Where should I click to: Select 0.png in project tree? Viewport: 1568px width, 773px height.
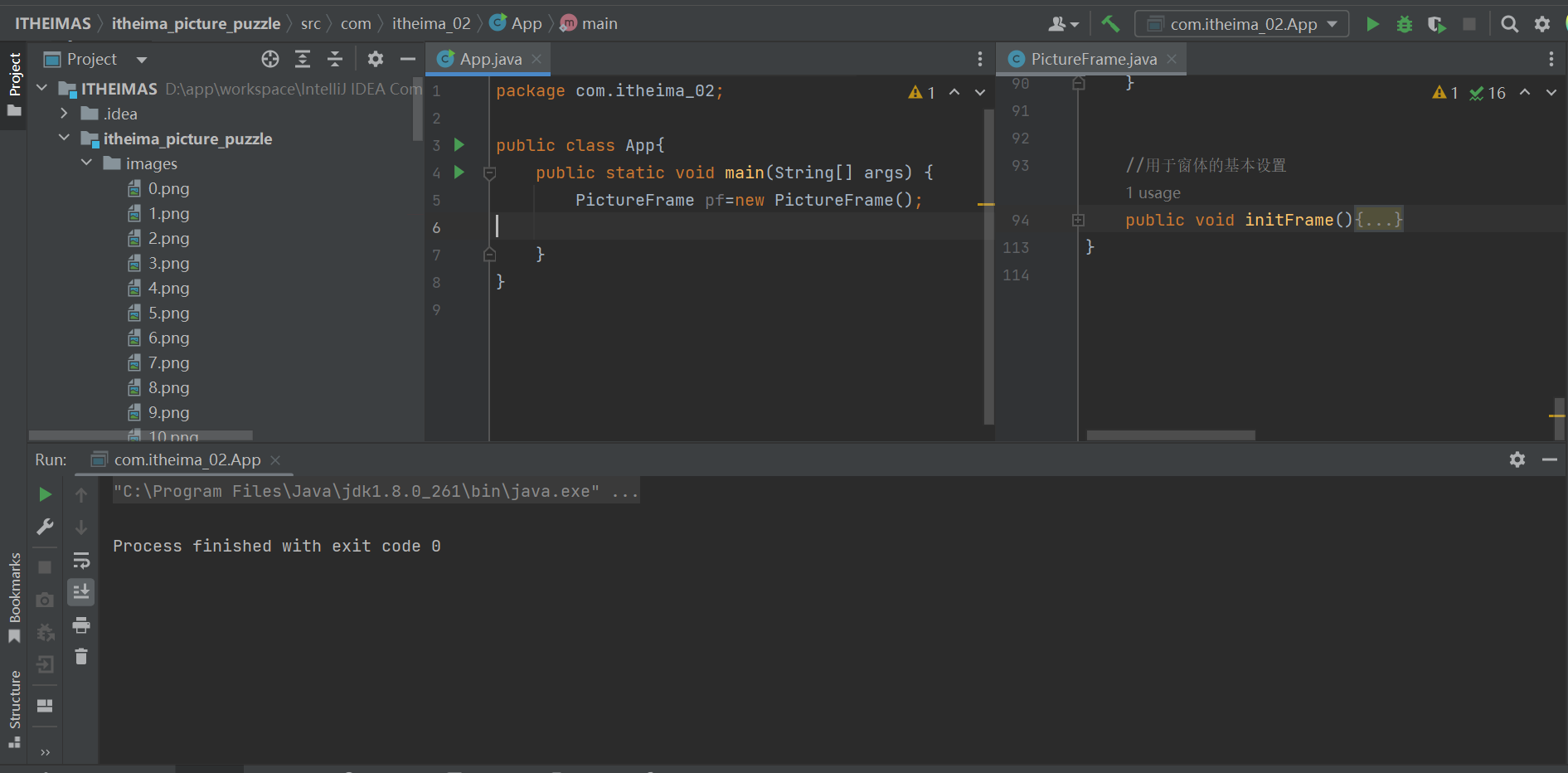(168, 189)
